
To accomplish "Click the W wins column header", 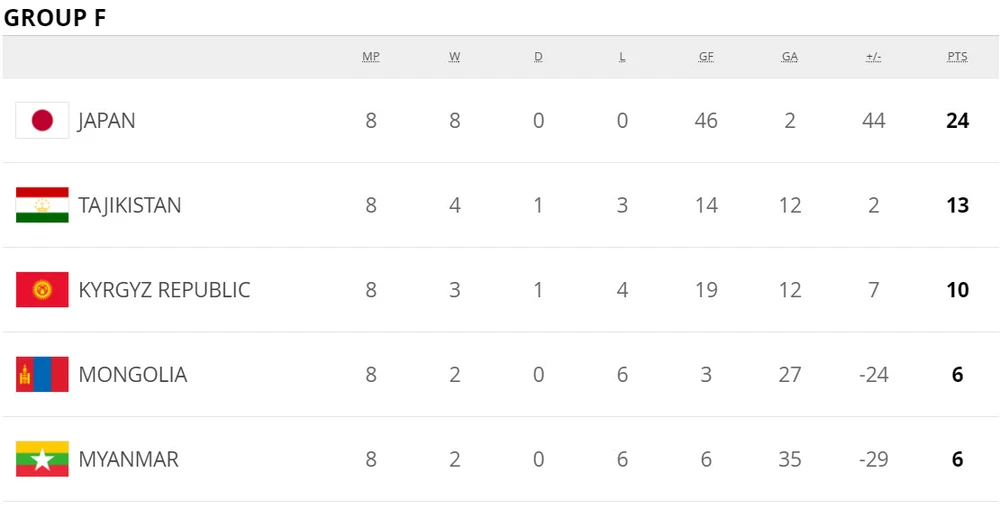I will [455, 57].
